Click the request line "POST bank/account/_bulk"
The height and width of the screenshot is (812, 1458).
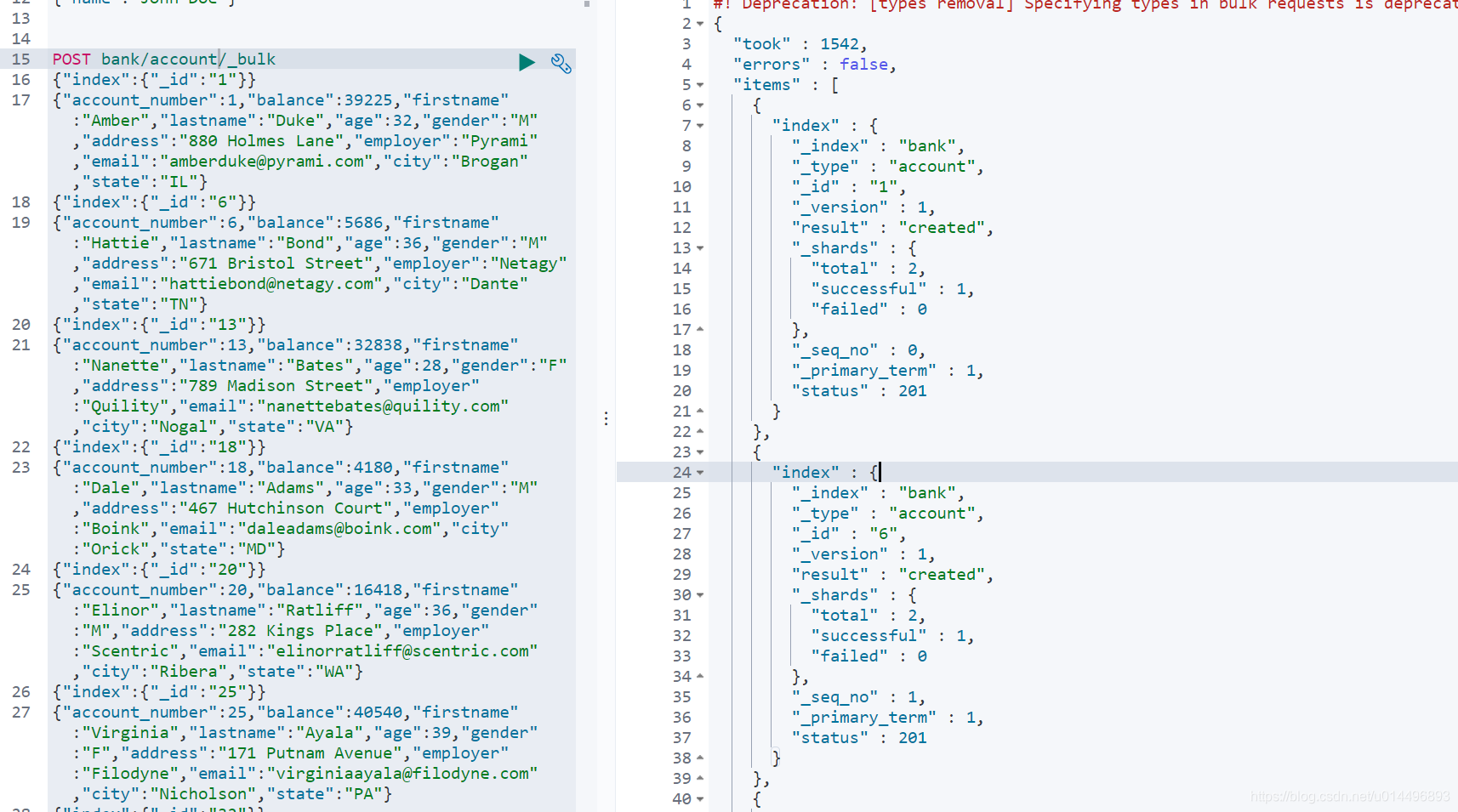[164, 59]
